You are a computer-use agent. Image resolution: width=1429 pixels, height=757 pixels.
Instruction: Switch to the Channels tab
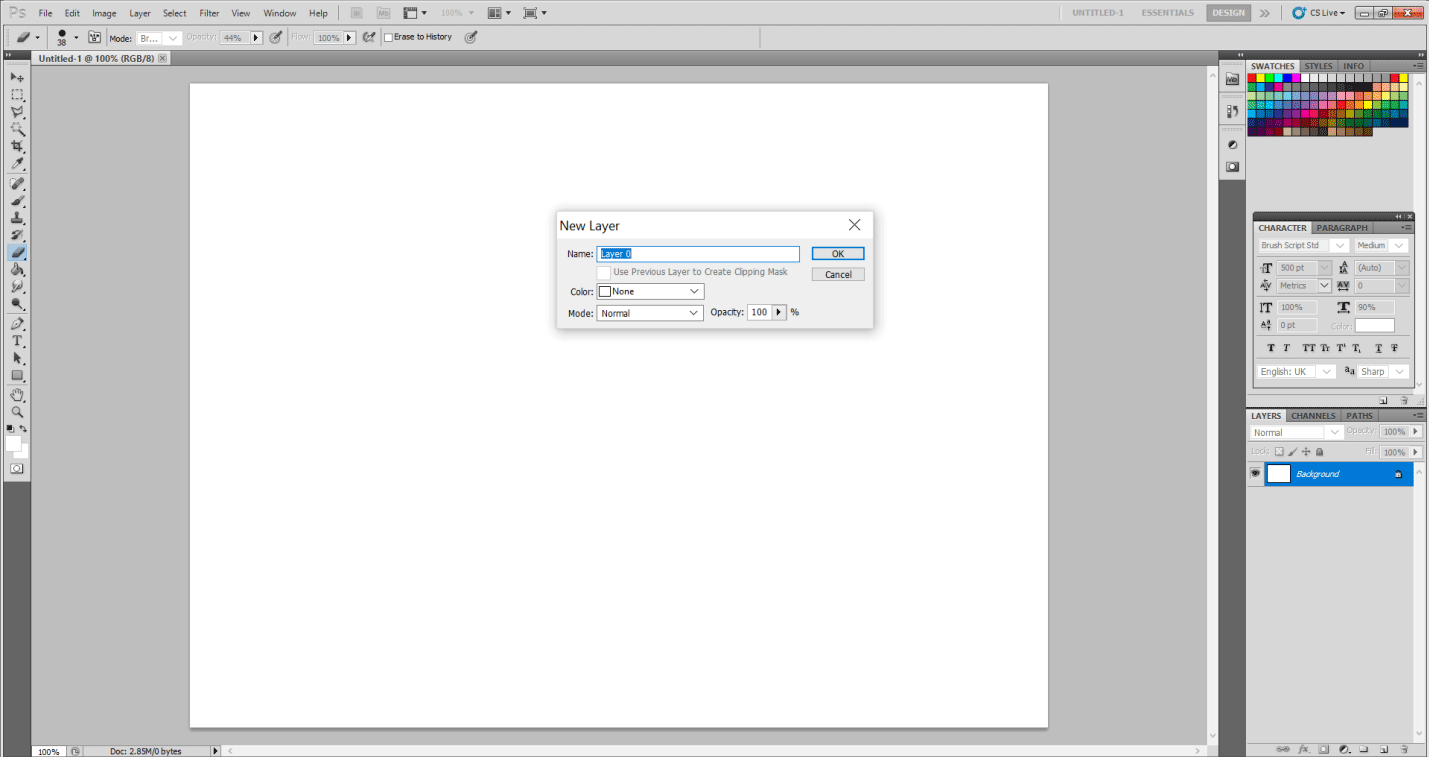point(1313,416)
